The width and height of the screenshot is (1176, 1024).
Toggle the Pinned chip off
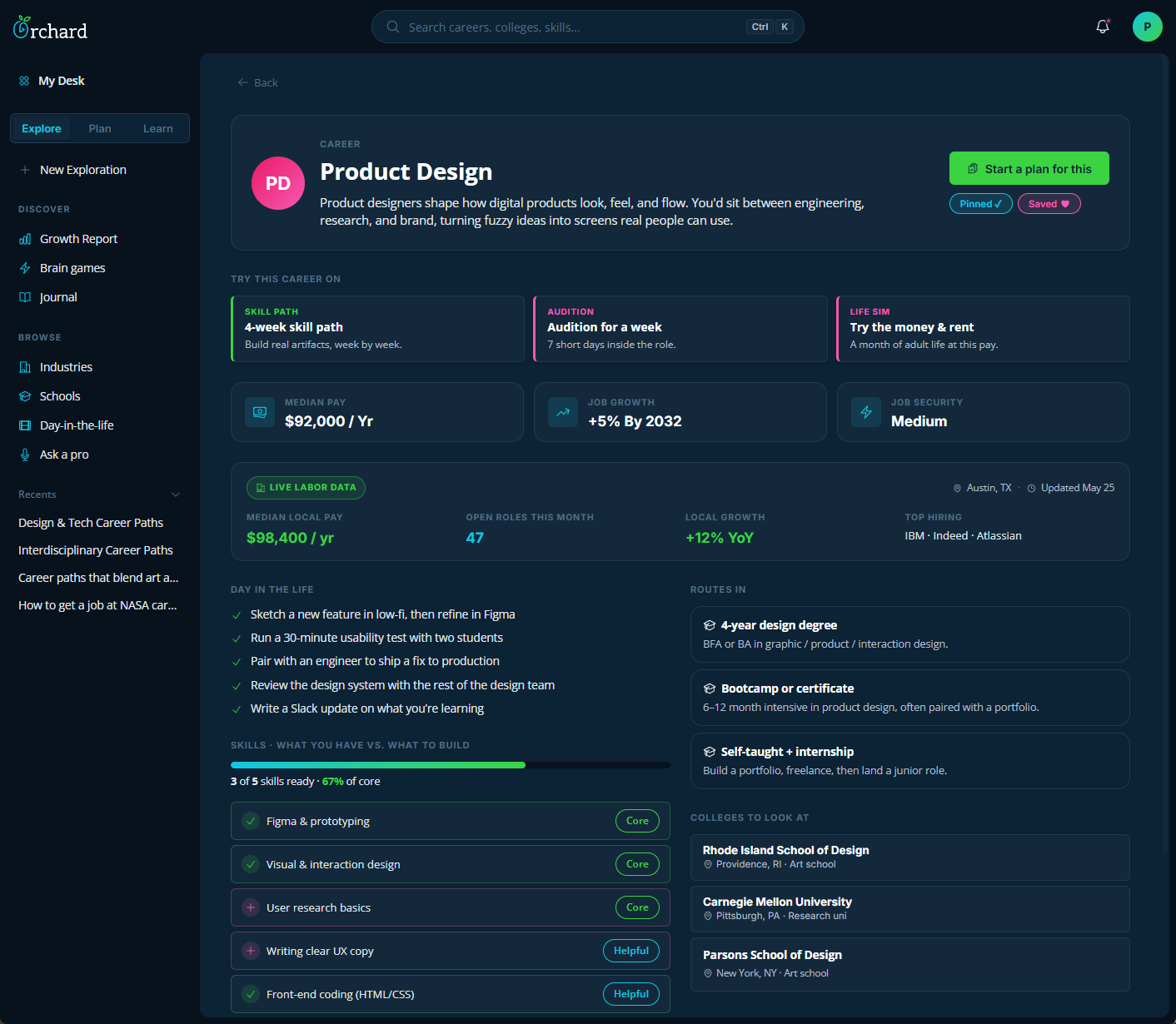click(x=981, y=204)
